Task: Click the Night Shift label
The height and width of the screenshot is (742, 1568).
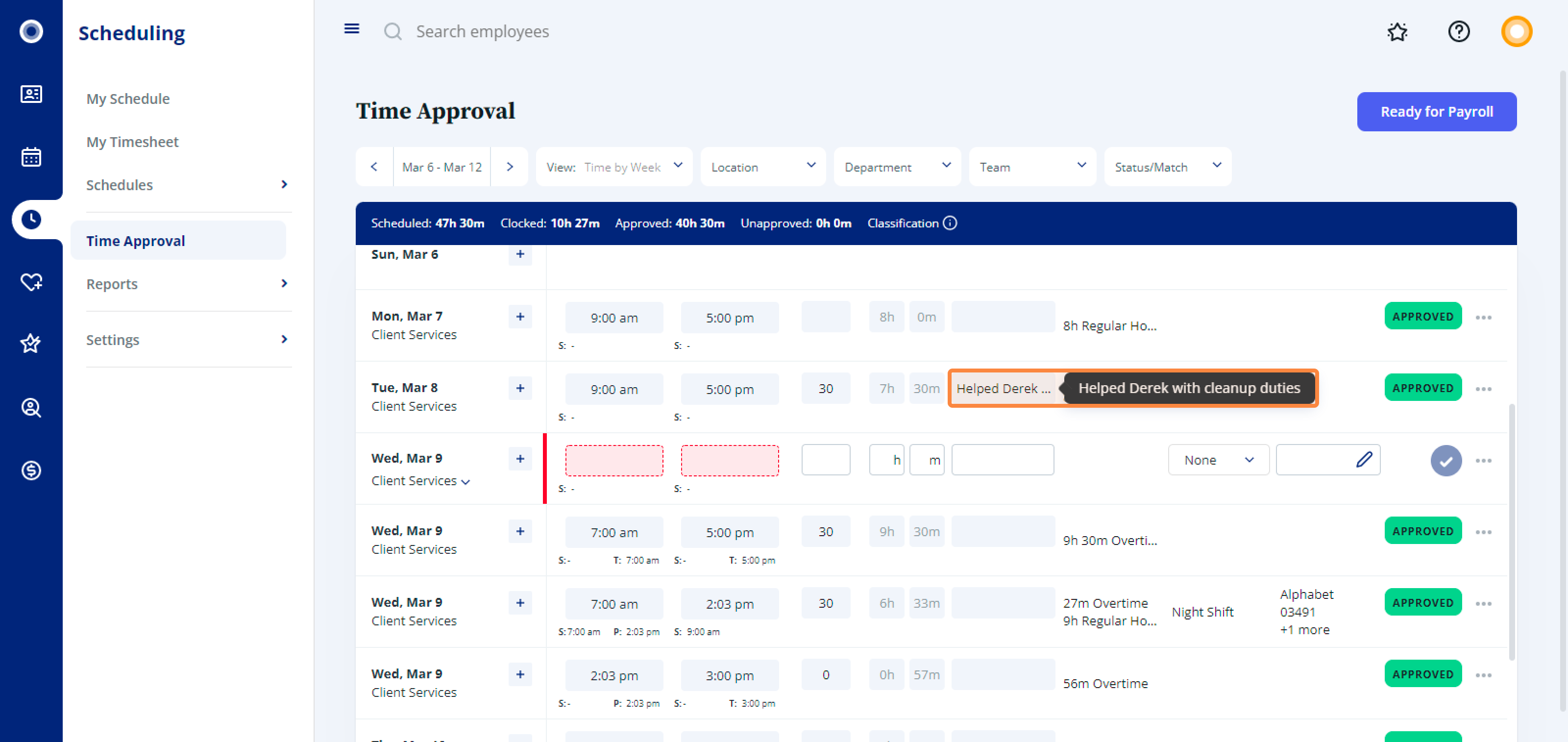Action: coord(1202,612)
